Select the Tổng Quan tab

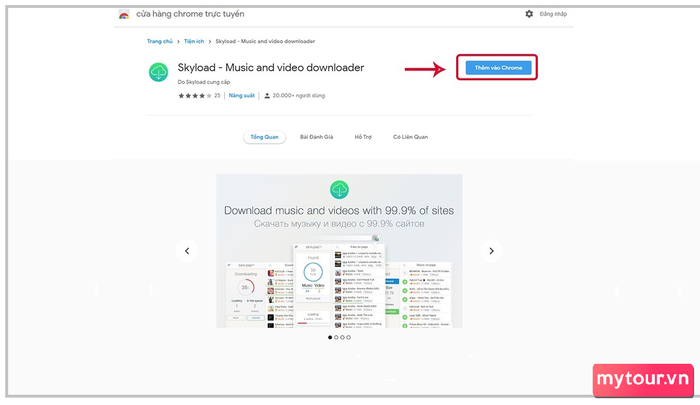coord(264,137)
